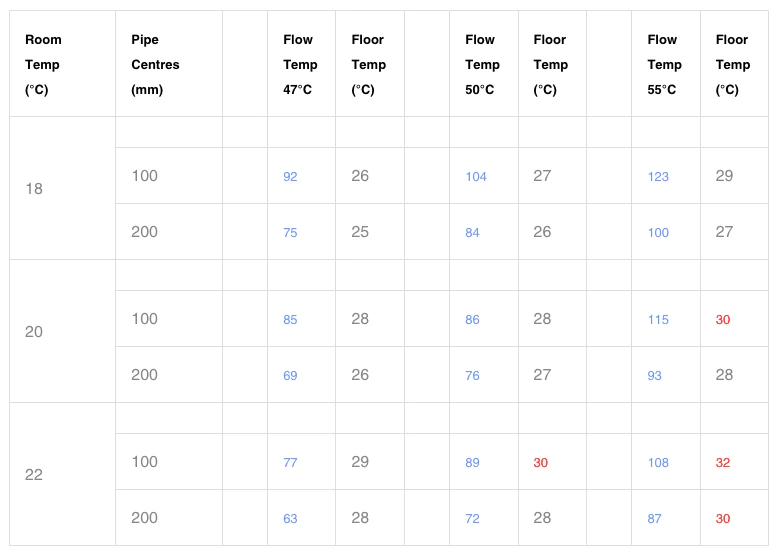The width and height of the screenshot is (780, 553).
Task: Click the red 30 beside 115
Action: click(723, 320)
